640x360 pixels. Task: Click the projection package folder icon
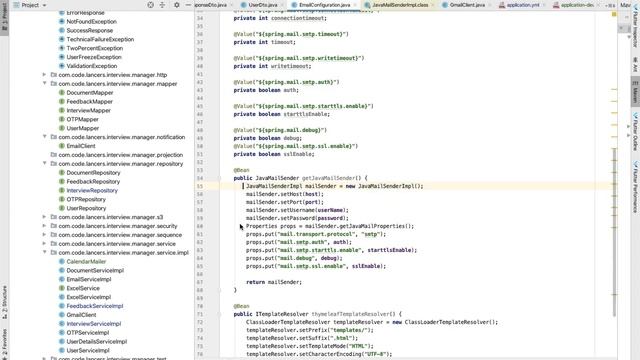tap(53, 155)
